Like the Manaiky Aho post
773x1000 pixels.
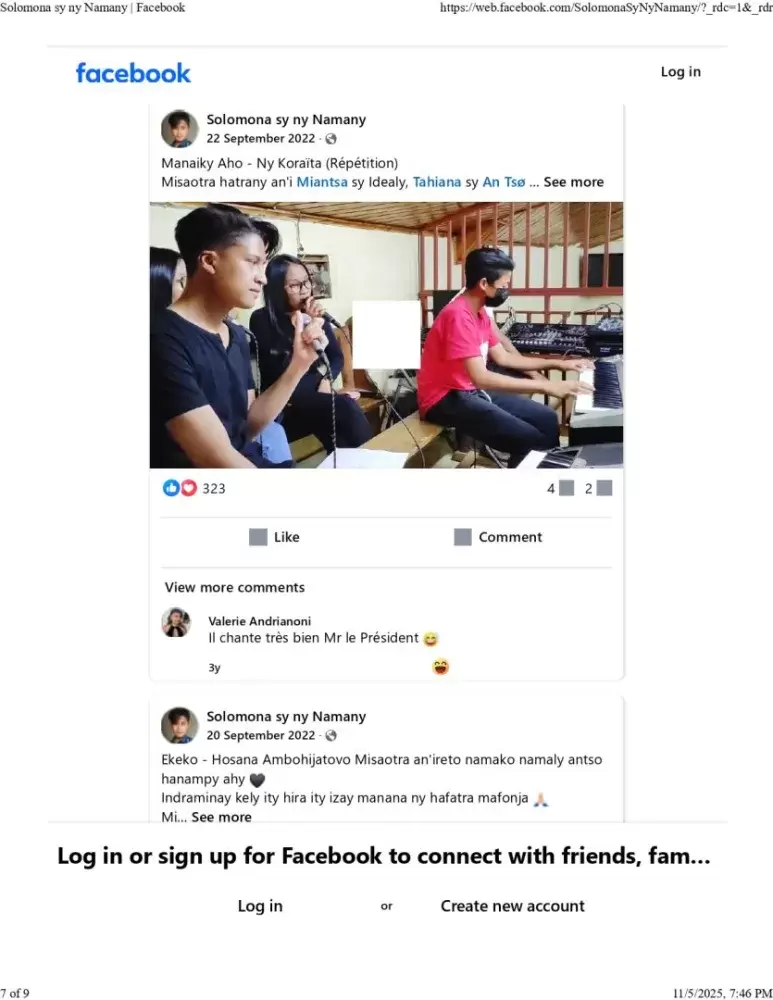pos(274,537)
